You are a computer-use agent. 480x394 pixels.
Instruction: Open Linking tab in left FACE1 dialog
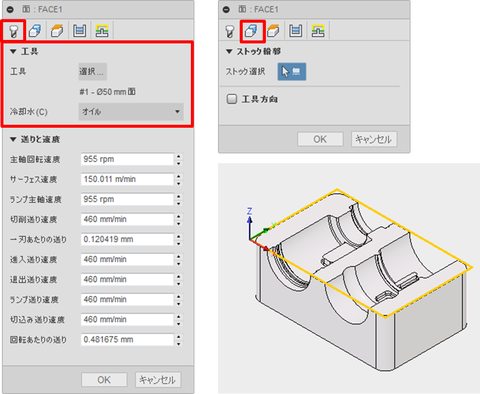(x=102, y=31)
